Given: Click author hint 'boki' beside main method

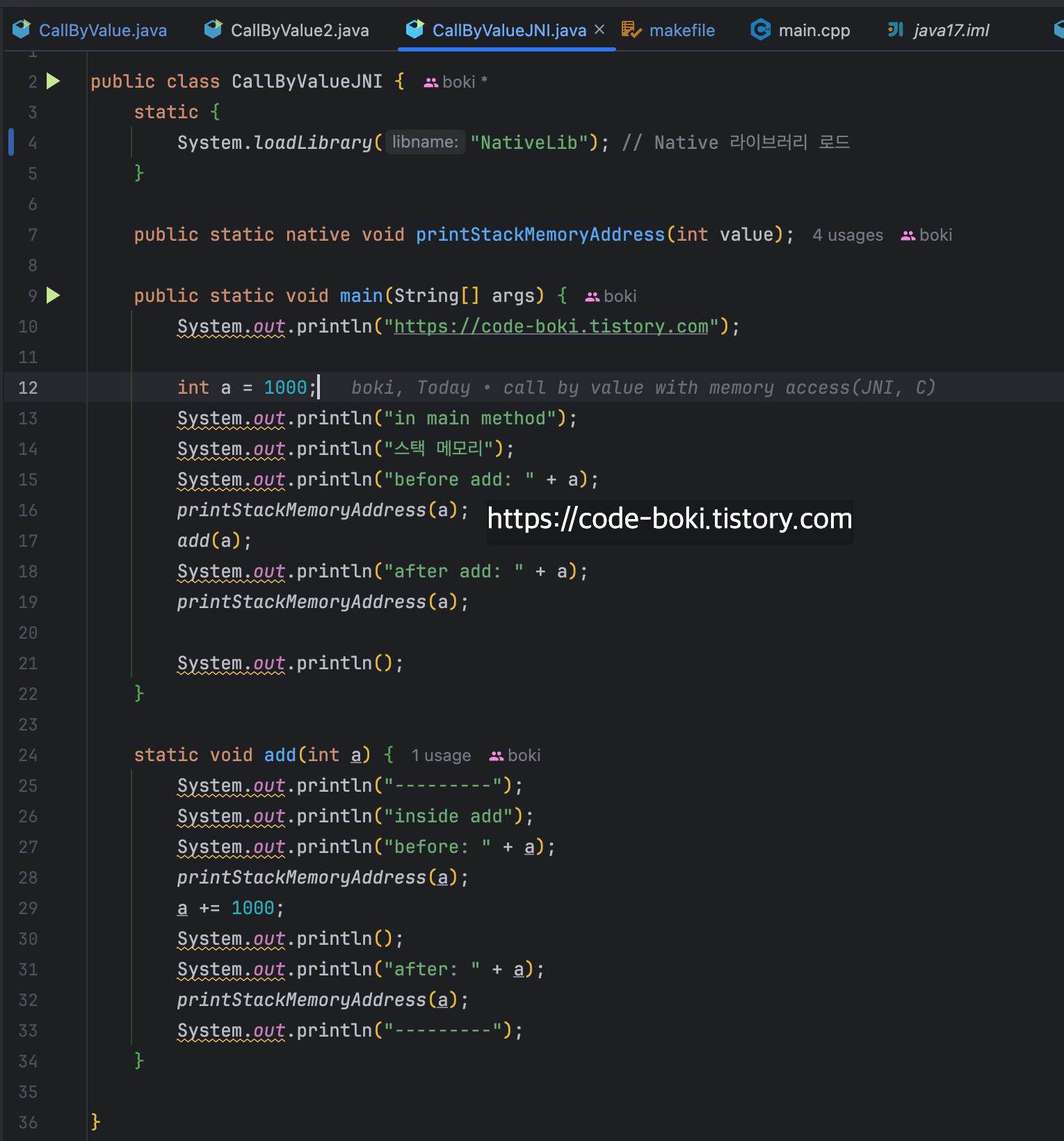Looking at the screenshot, I should (611, 296).
